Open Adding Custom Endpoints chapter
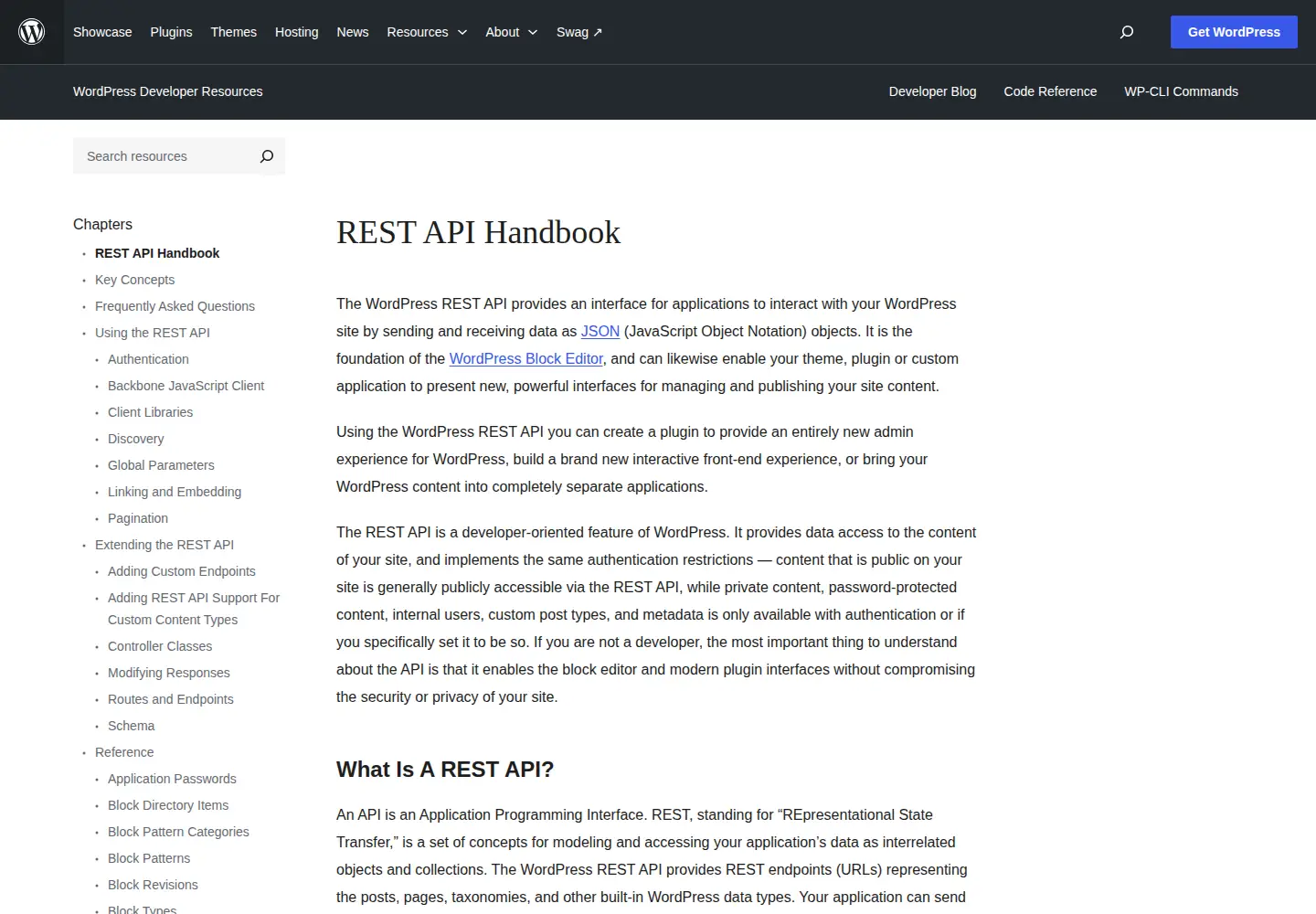The image size is (1316, 914). click(182, 571)
